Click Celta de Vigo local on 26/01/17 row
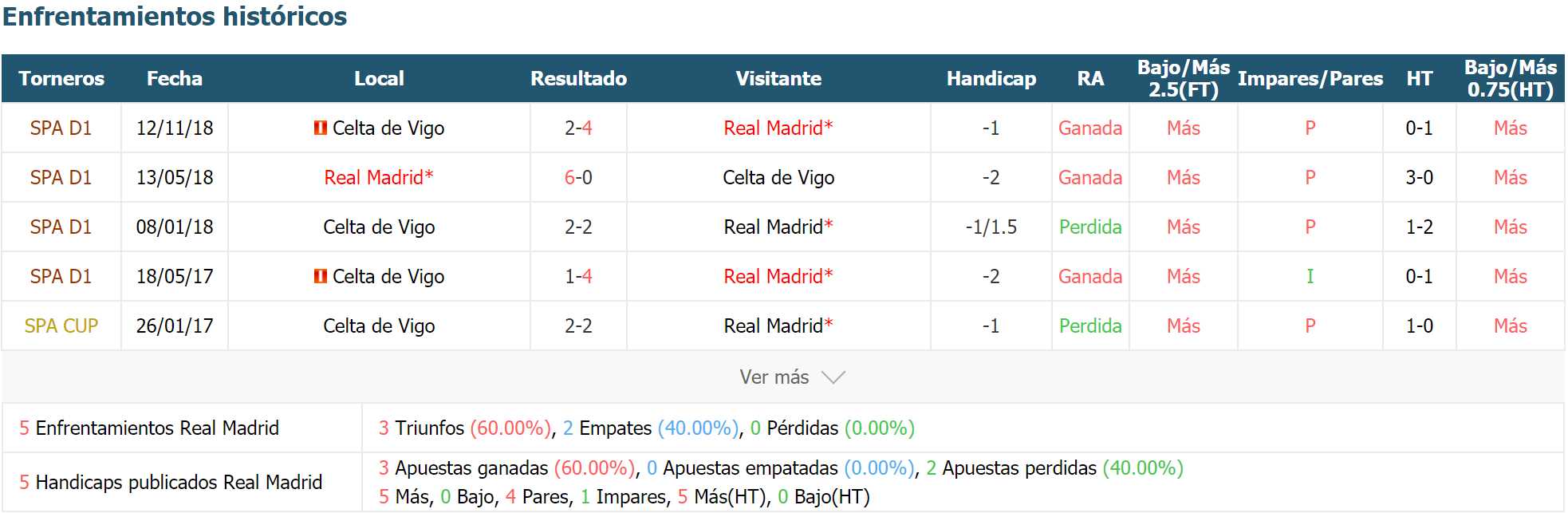Viewport: 1568px width, 513px height. tap(379, 326)
